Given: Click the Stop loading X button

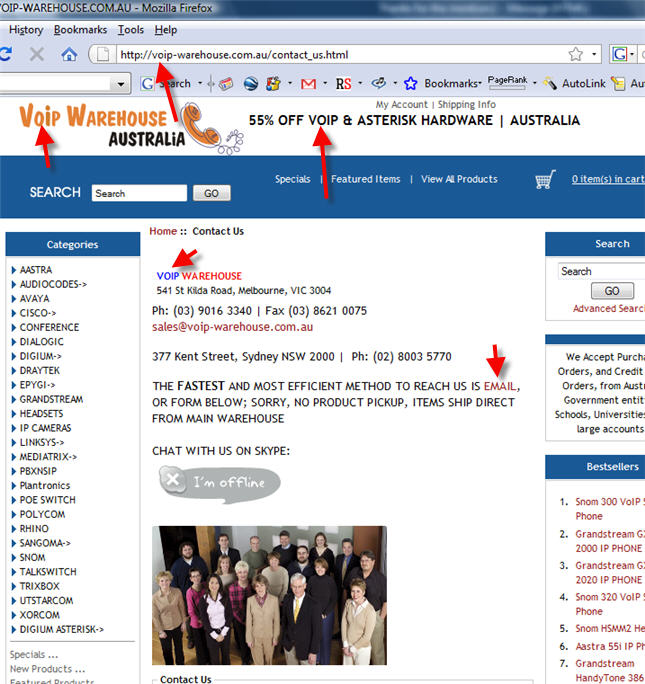Looking at the screenshot, I should [x=36, y=54].
